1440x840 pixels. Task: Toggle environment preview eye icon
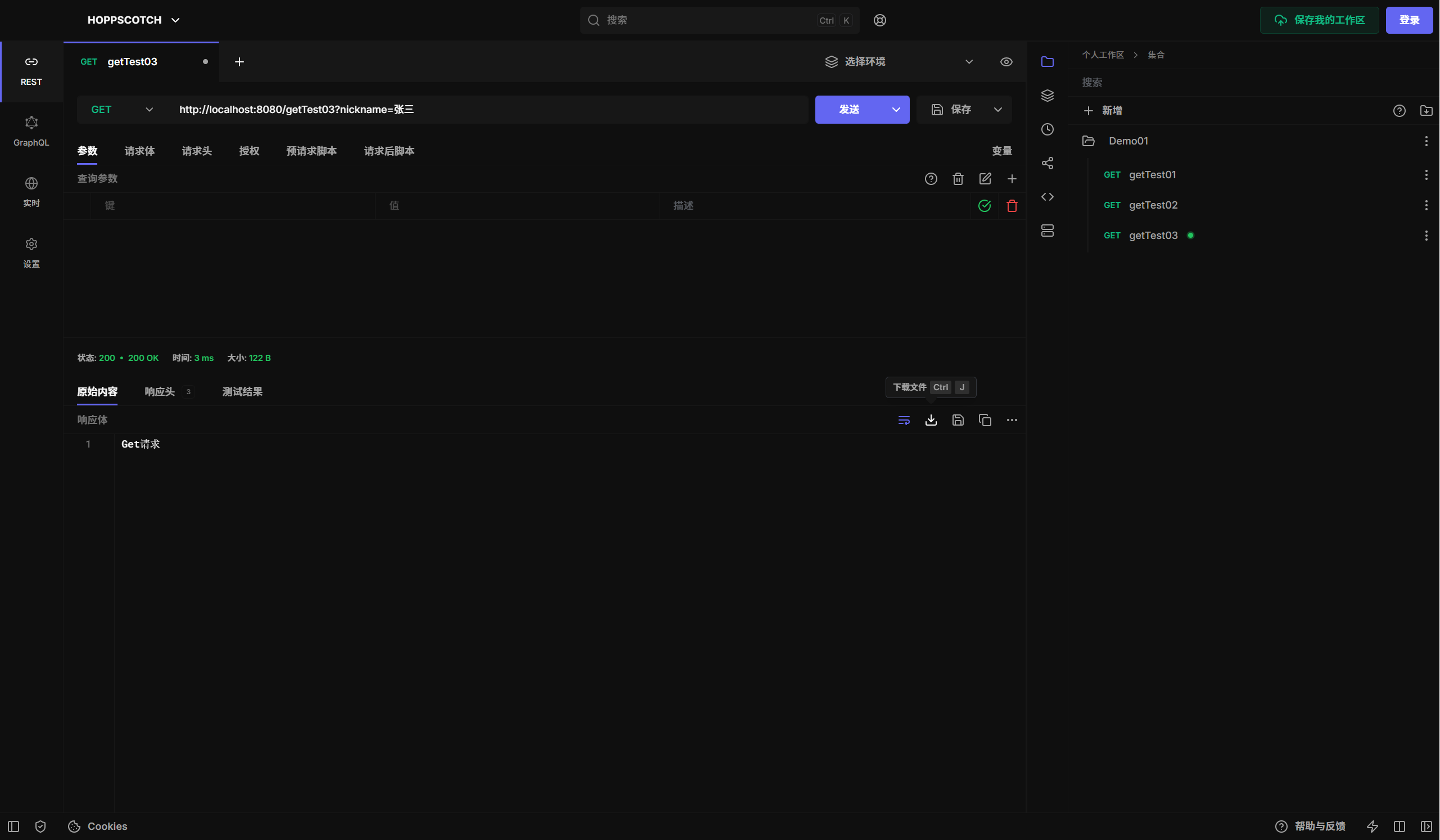1006,62
